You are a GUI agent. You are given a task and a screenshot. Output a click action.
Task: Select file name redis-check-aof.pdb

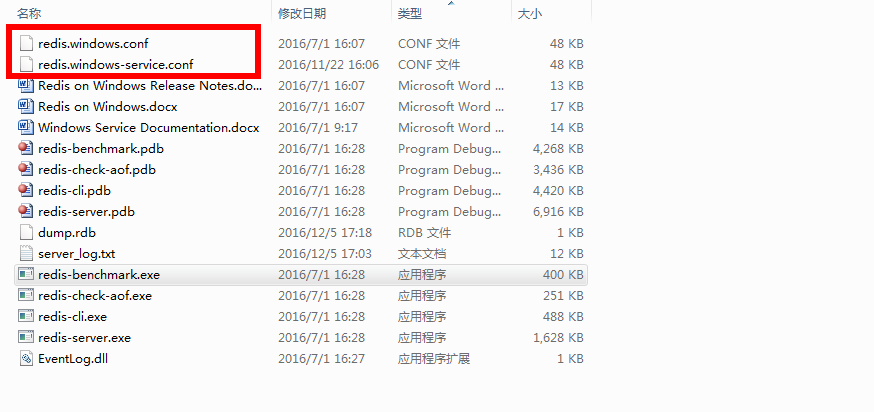(97, 169)
